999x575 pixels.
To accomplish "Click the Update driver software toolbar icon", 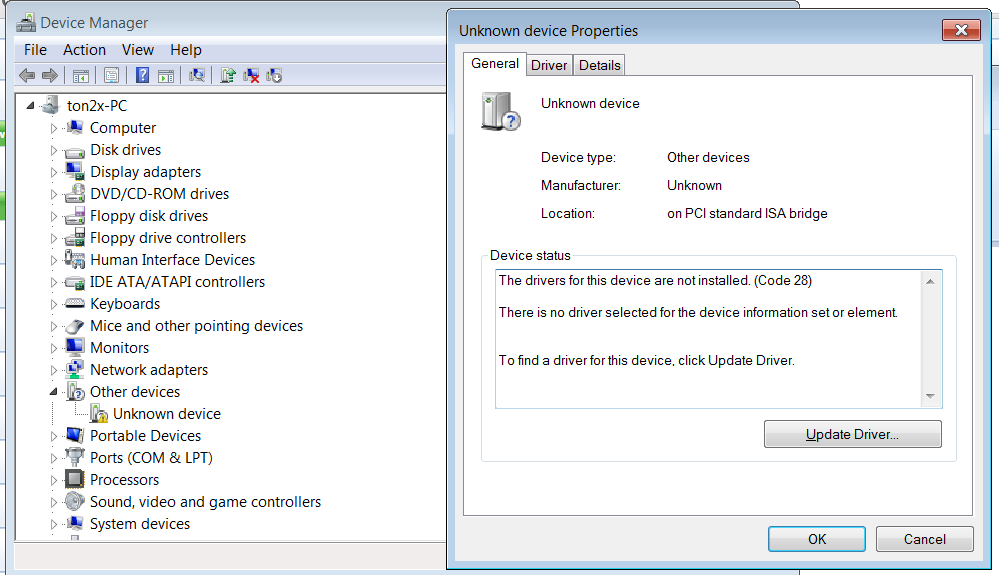I will coord(227,76).
